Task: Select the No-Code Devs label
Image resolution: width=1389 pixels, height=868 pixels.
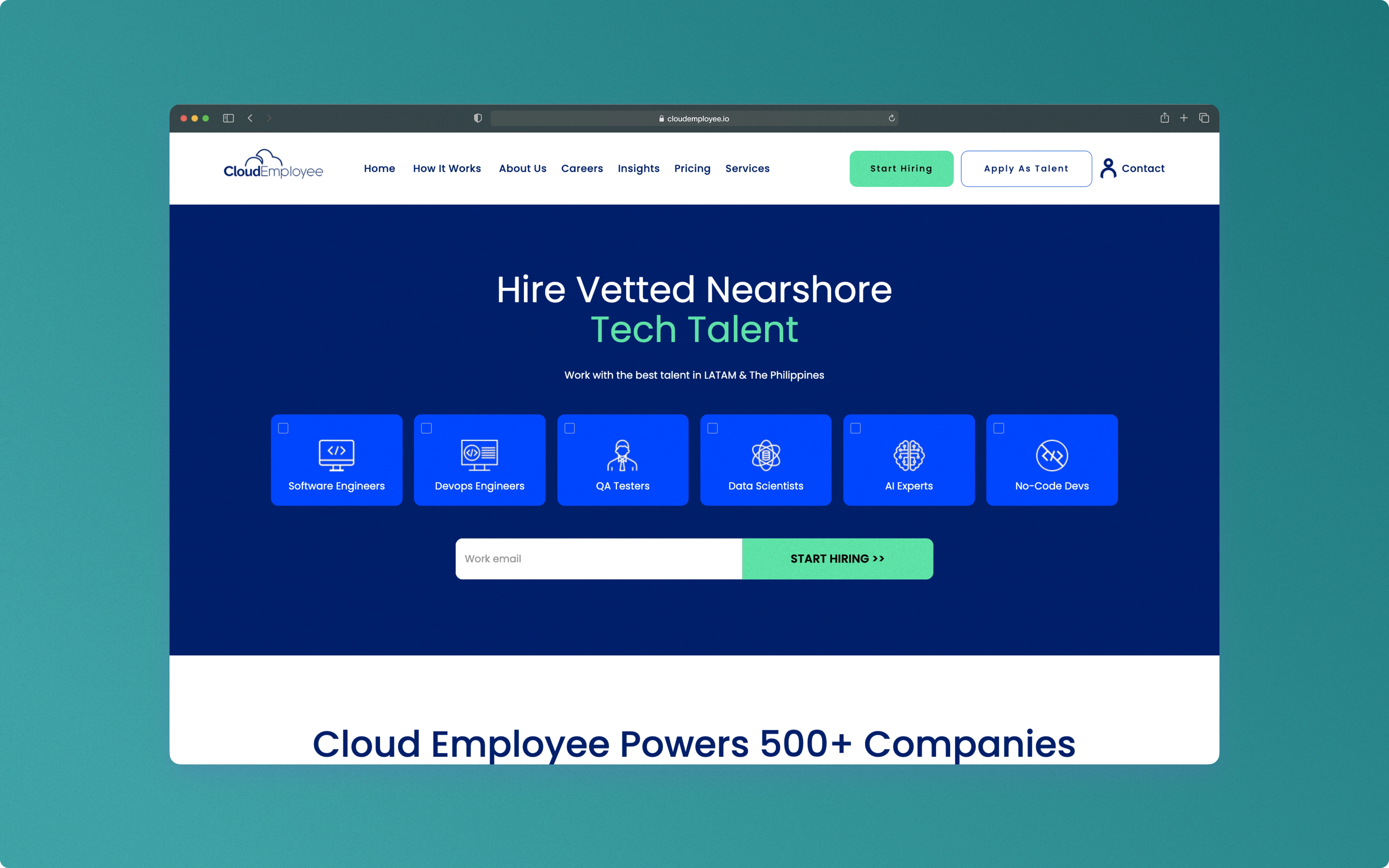Action: (1052, 486)
